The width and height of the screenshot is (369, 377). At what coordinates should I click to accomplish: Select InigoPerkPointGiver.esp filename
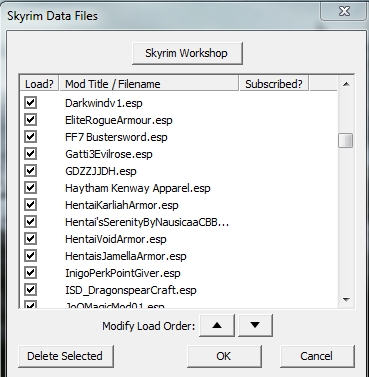pyautogui.click(x=123, y=273)
